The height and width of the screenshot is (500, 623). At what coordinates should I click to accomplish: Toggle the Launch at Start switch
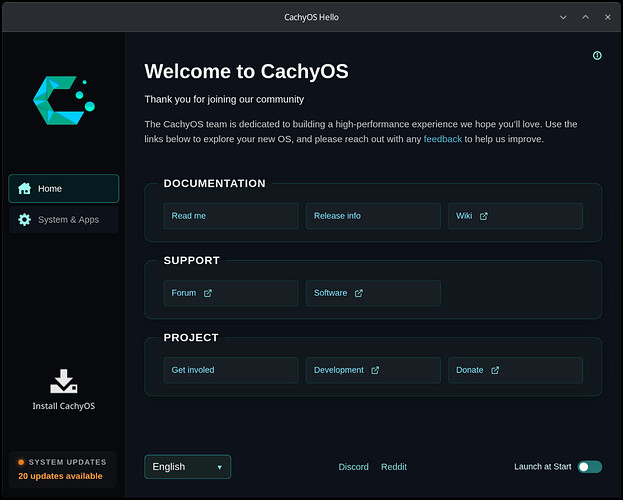pyautogui.click(x=590, y=467)
